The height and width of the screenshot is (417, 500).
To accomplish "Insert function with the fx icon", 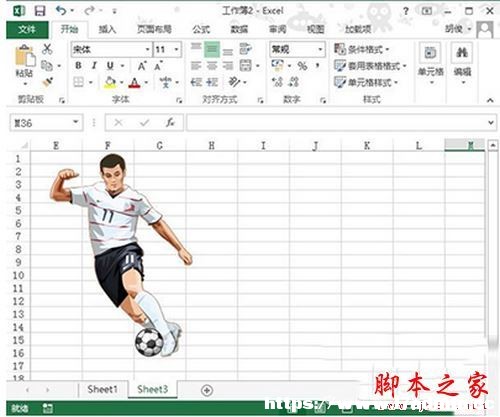I will 170,123.
